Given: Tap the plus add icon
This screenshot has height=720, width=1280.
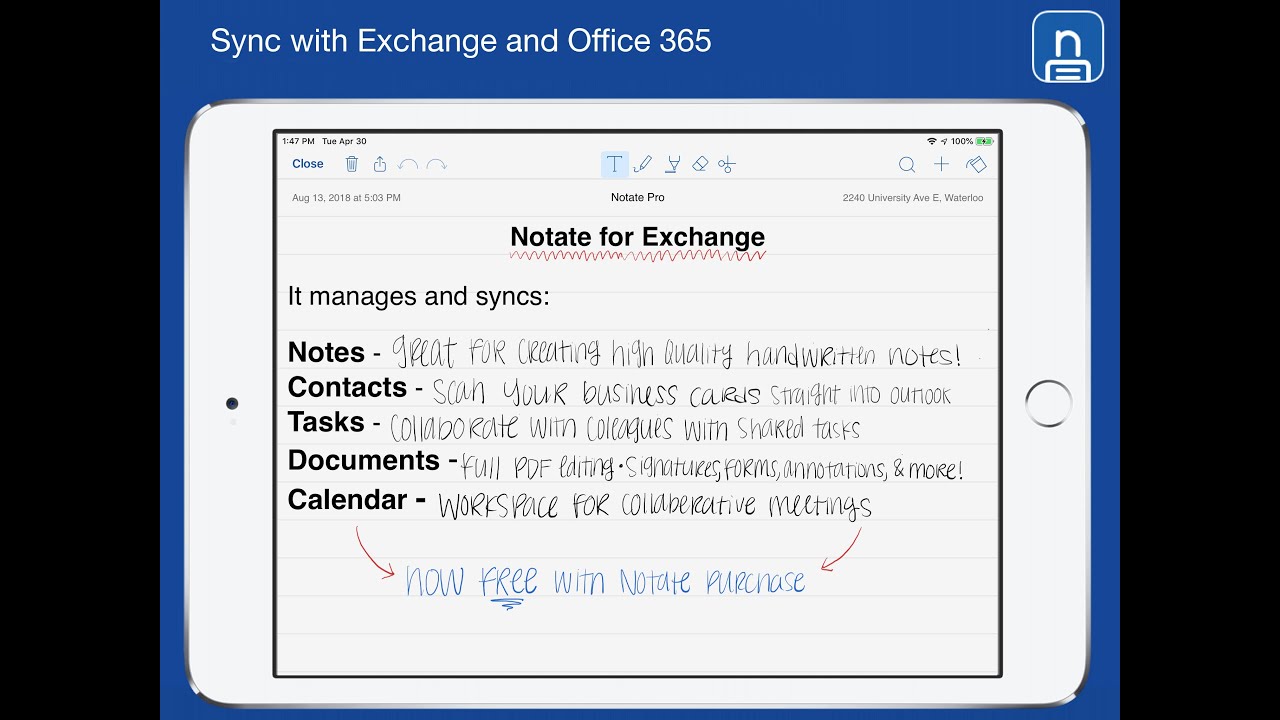Looking at the screenshot, I should pyautogui.click(x=941, y=164).
